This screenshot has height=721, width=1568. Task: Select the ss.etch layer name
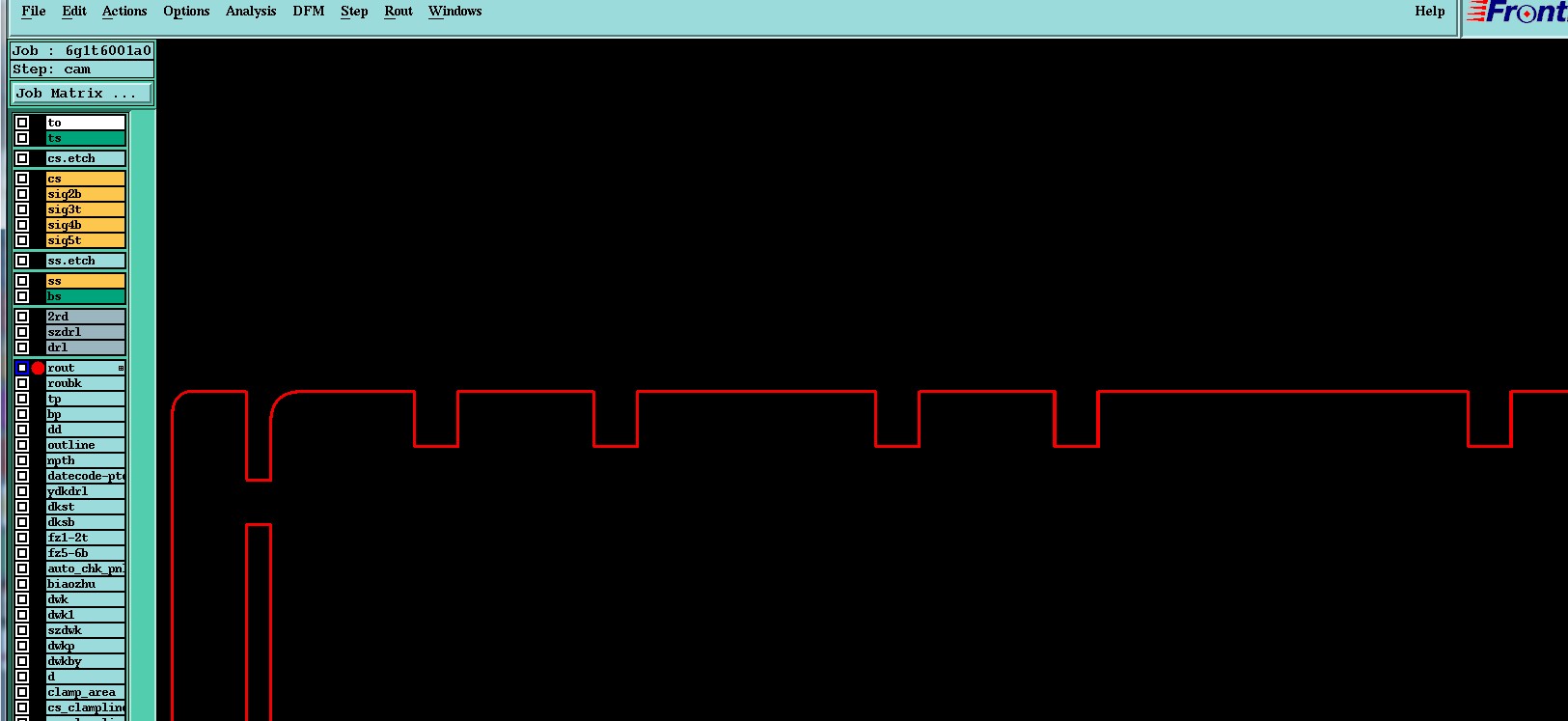86,261
